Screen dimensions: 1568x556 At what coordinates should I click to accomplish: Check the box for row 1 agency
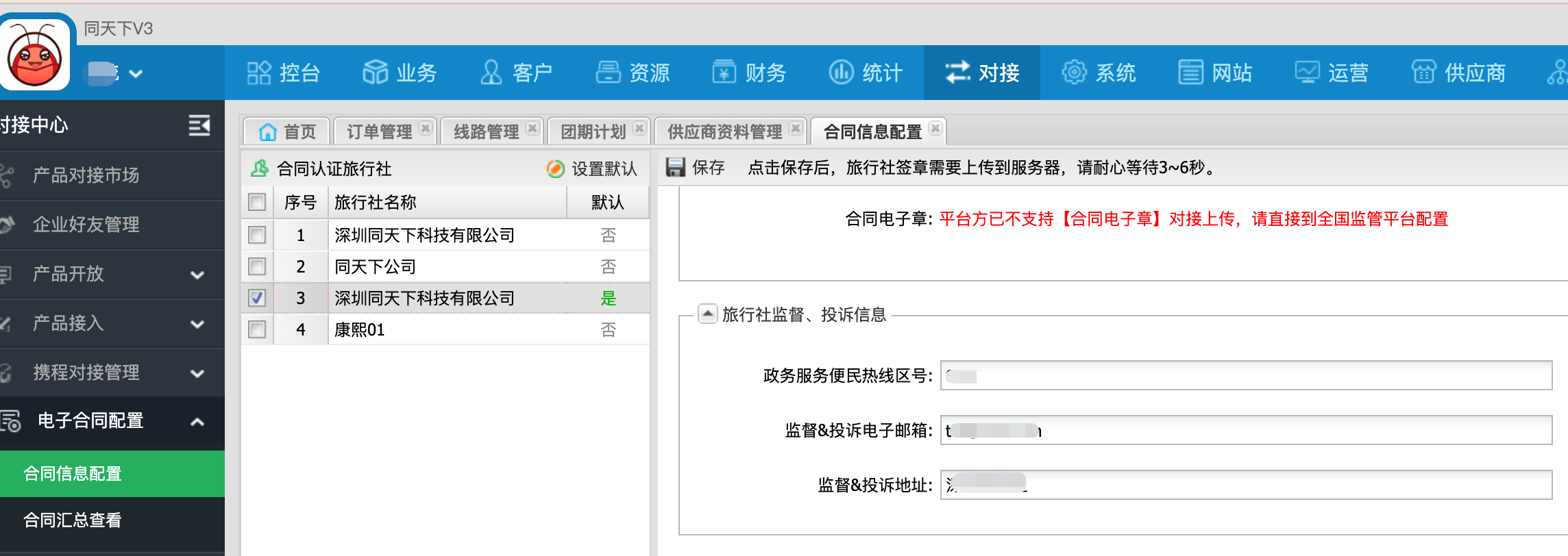pos(257,236)
